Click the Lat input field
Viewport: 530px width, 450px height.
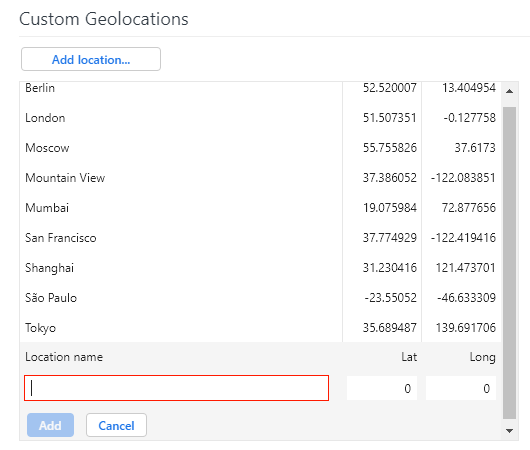382,388
